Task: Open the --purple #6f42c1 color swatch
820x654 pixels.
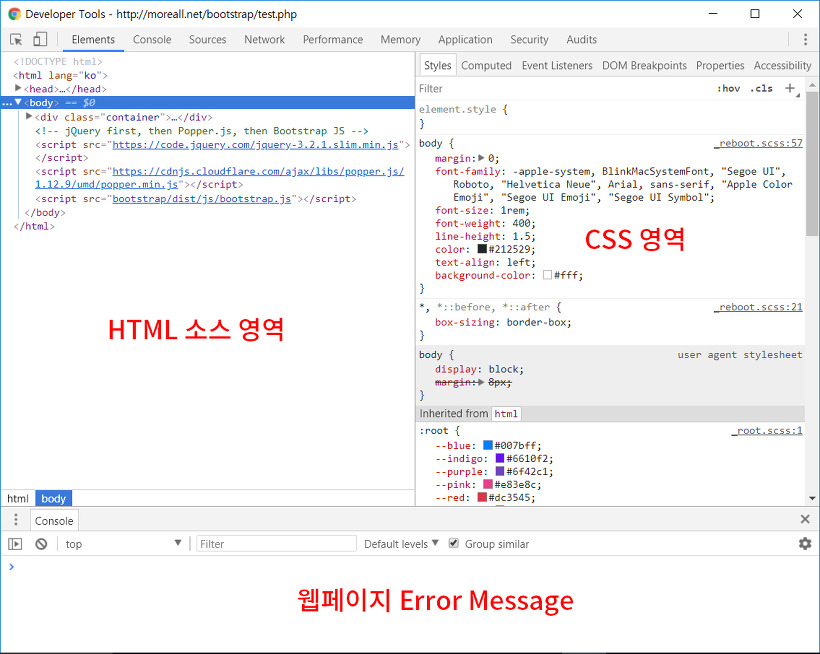Action: point(500,471)
